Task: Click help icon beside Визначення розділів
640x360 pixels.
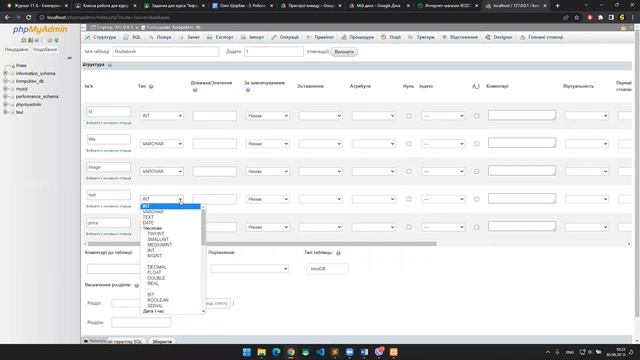Action: [x=137, y=285]
